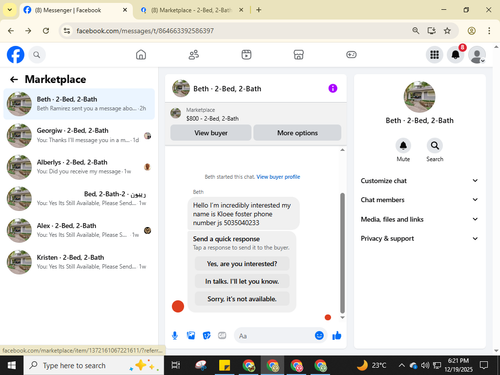This screenshot has width=500, height=375.
Task: Click the browser zoom magnifier icon
Action: point(416,31)
